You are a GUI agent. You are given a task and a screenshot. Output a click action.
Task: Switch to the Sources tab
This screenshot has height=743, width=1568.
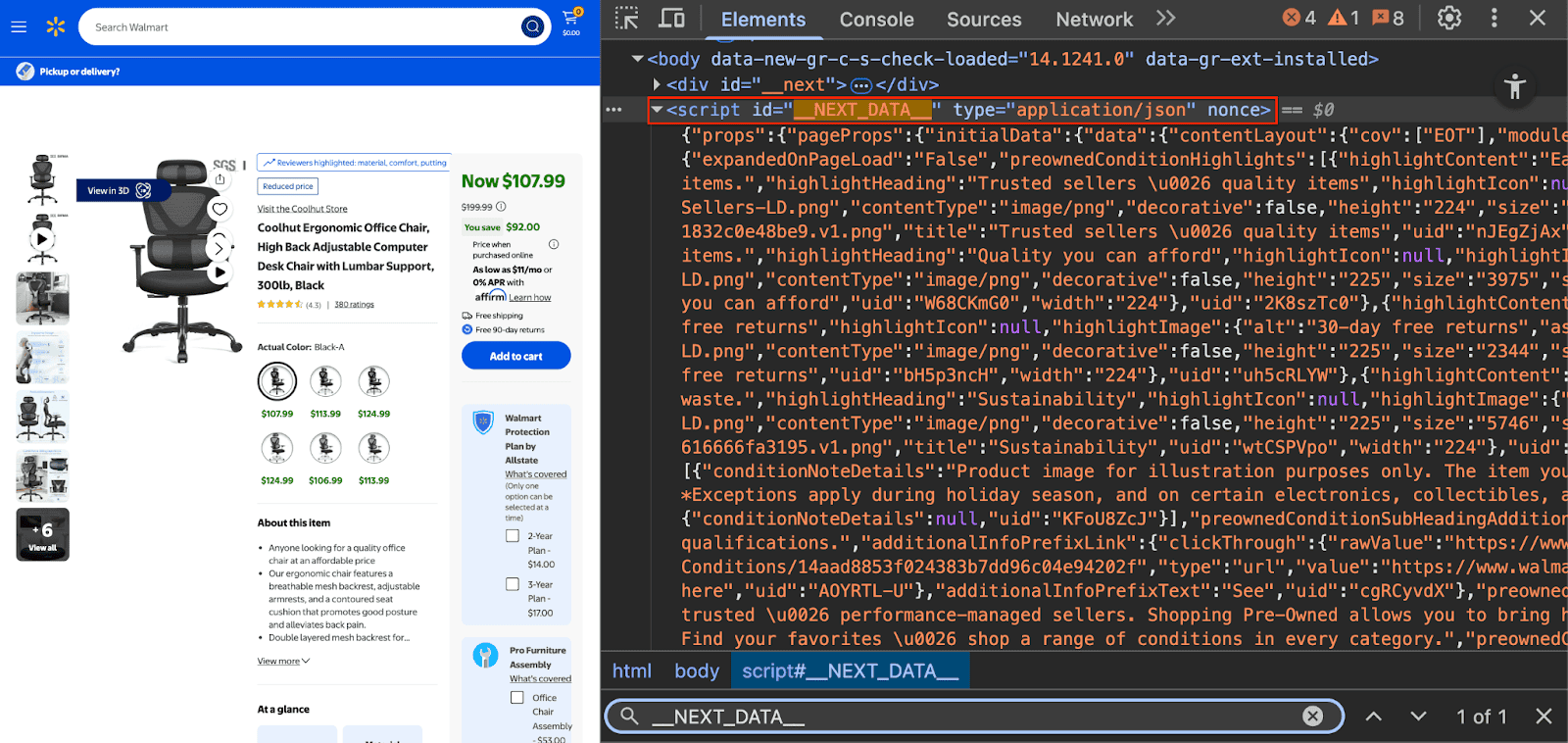click(x=984, y=20)
